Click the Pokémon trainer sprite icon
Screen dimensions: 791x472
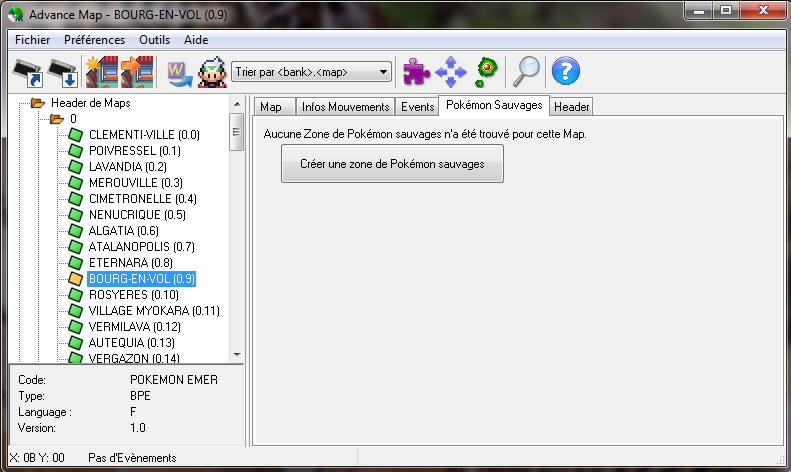tap(211, 72)
